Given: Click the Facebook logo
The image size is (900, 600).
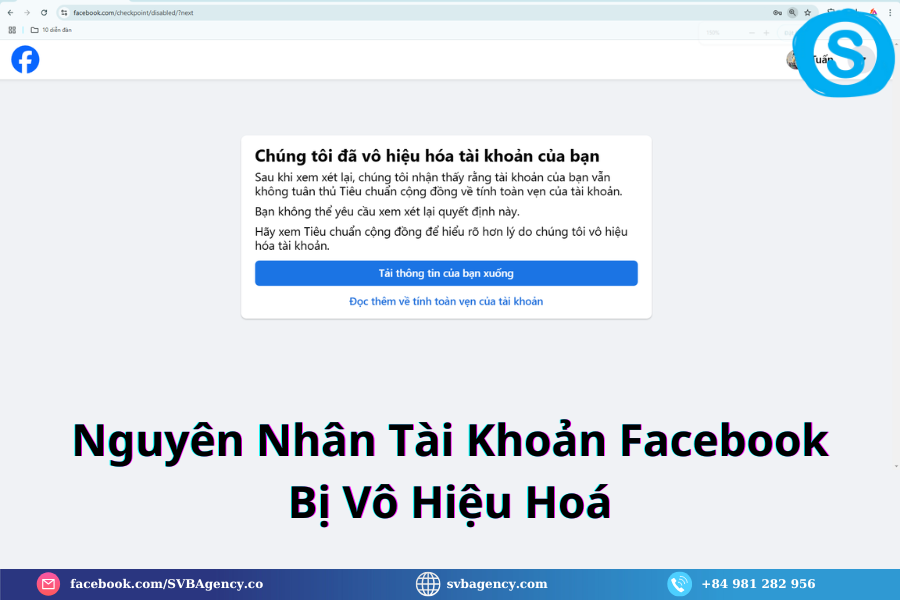Looking at the screenshot, I should click(x=25, y=60).
